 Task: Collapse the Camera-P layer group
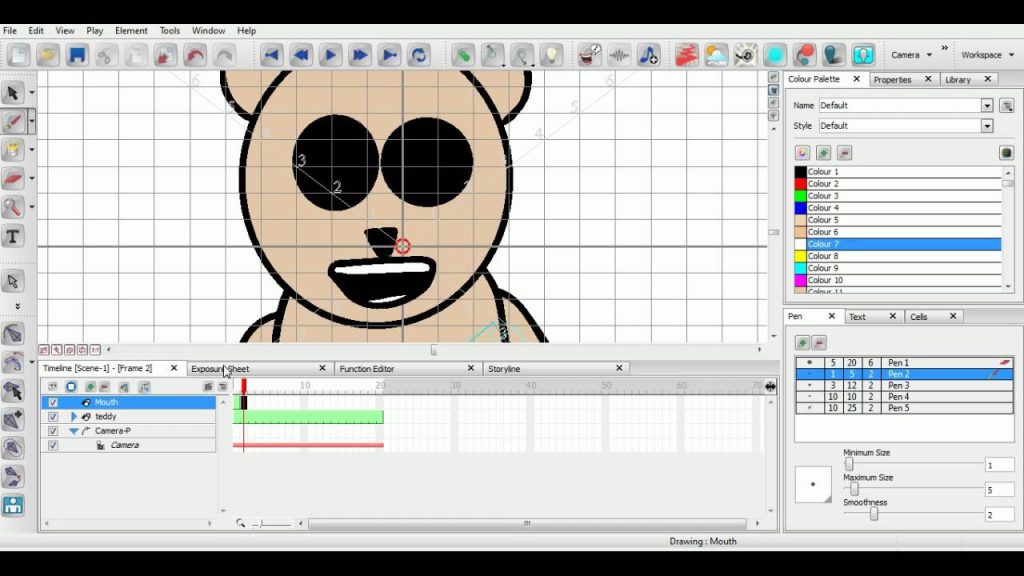[74, 431]
